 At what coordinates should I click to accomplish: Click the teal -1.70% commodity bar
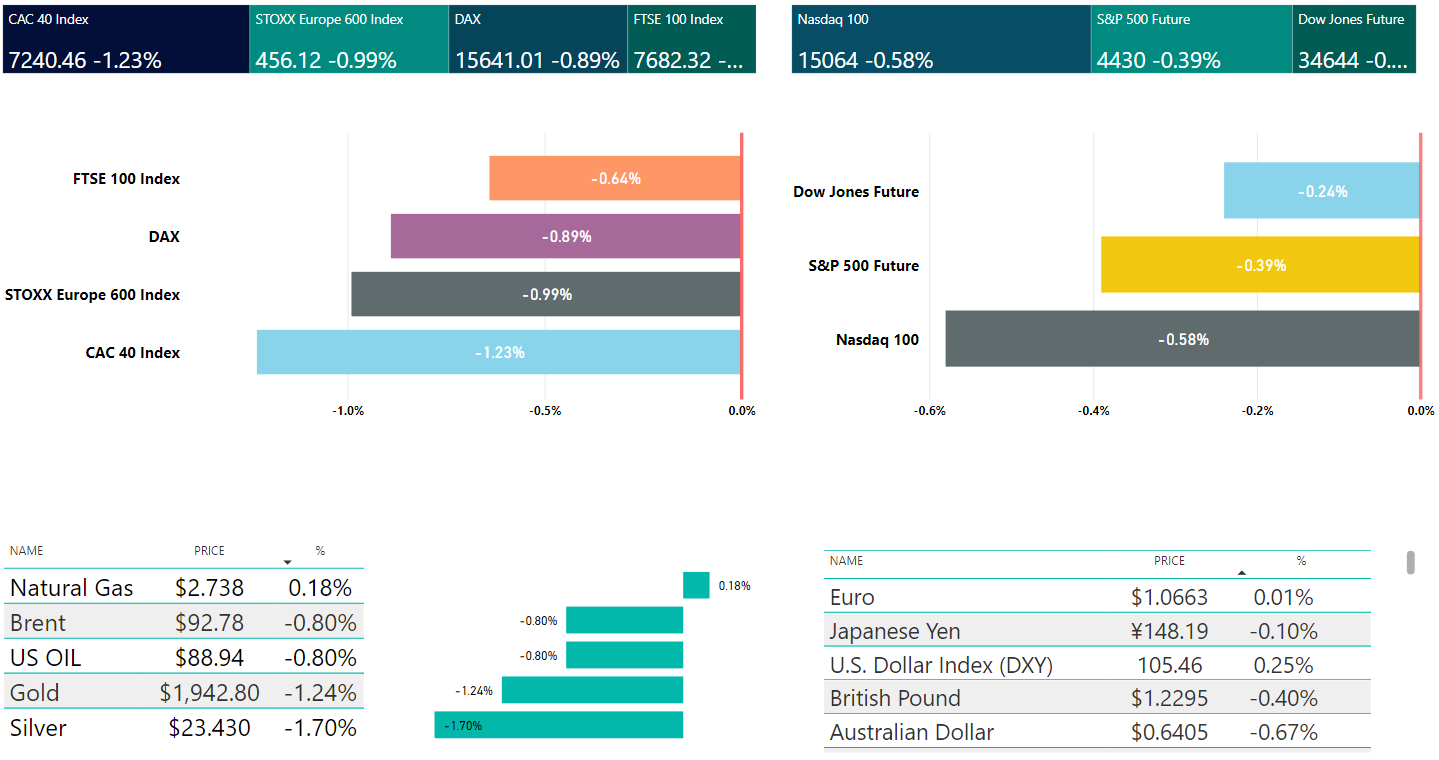pos(558,725)
